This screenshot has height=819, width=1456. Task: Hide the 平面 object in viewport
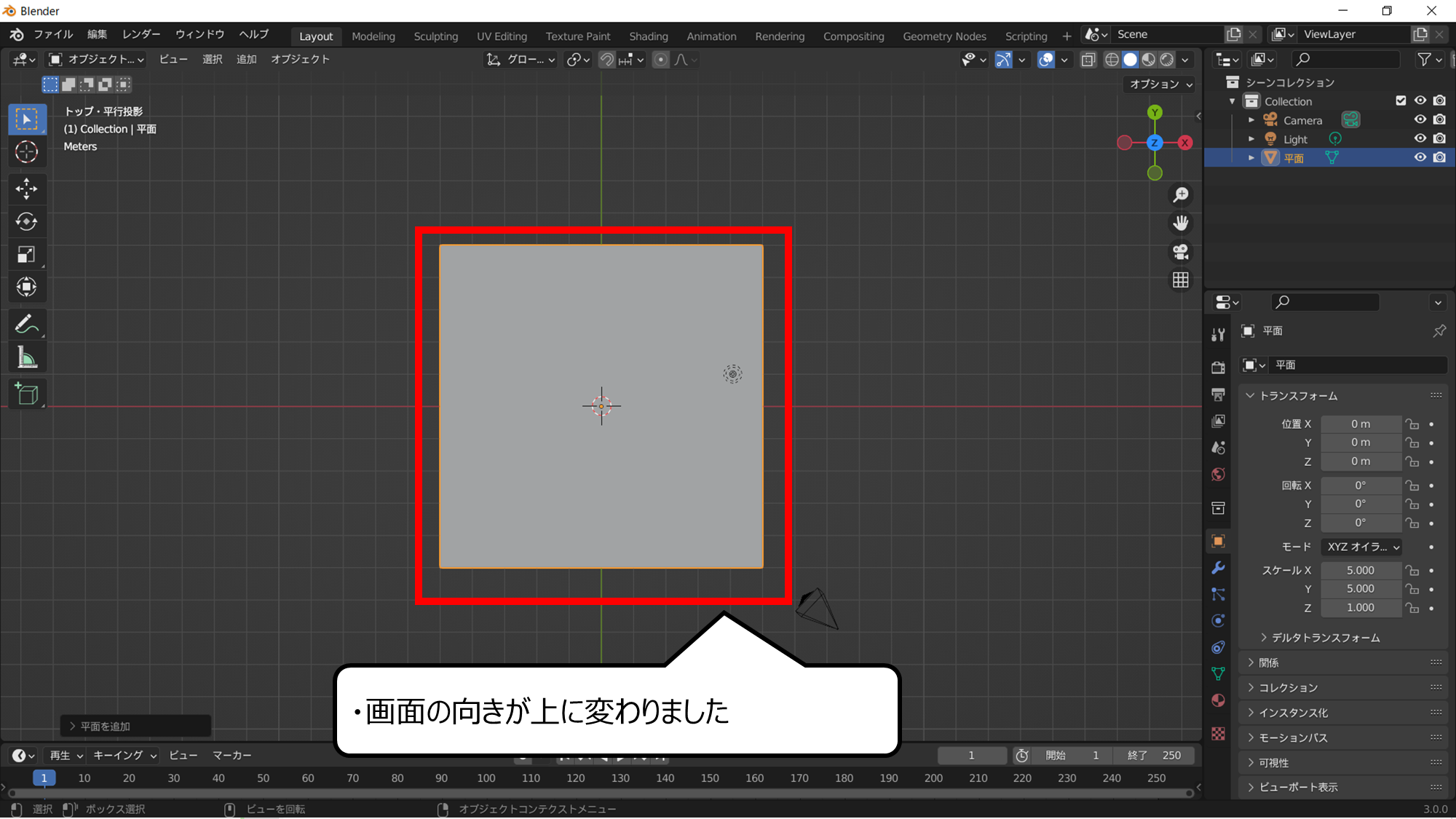coord(1420,157)
